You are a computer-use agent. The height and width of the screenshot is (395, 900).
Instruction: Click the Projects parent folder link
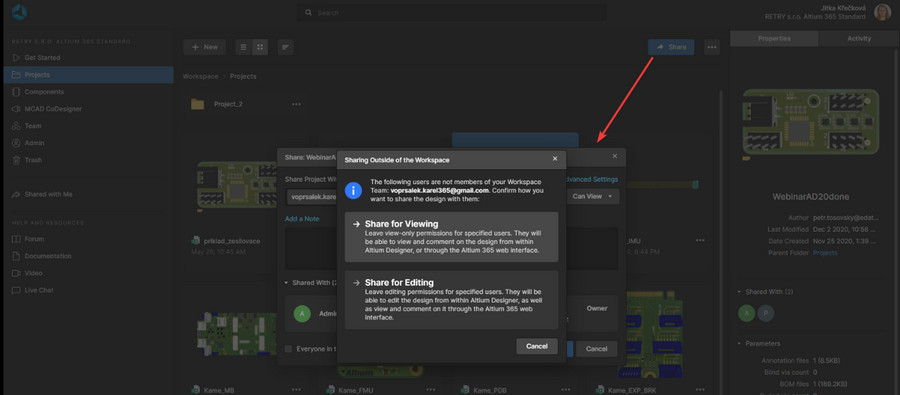coord(825,253)
